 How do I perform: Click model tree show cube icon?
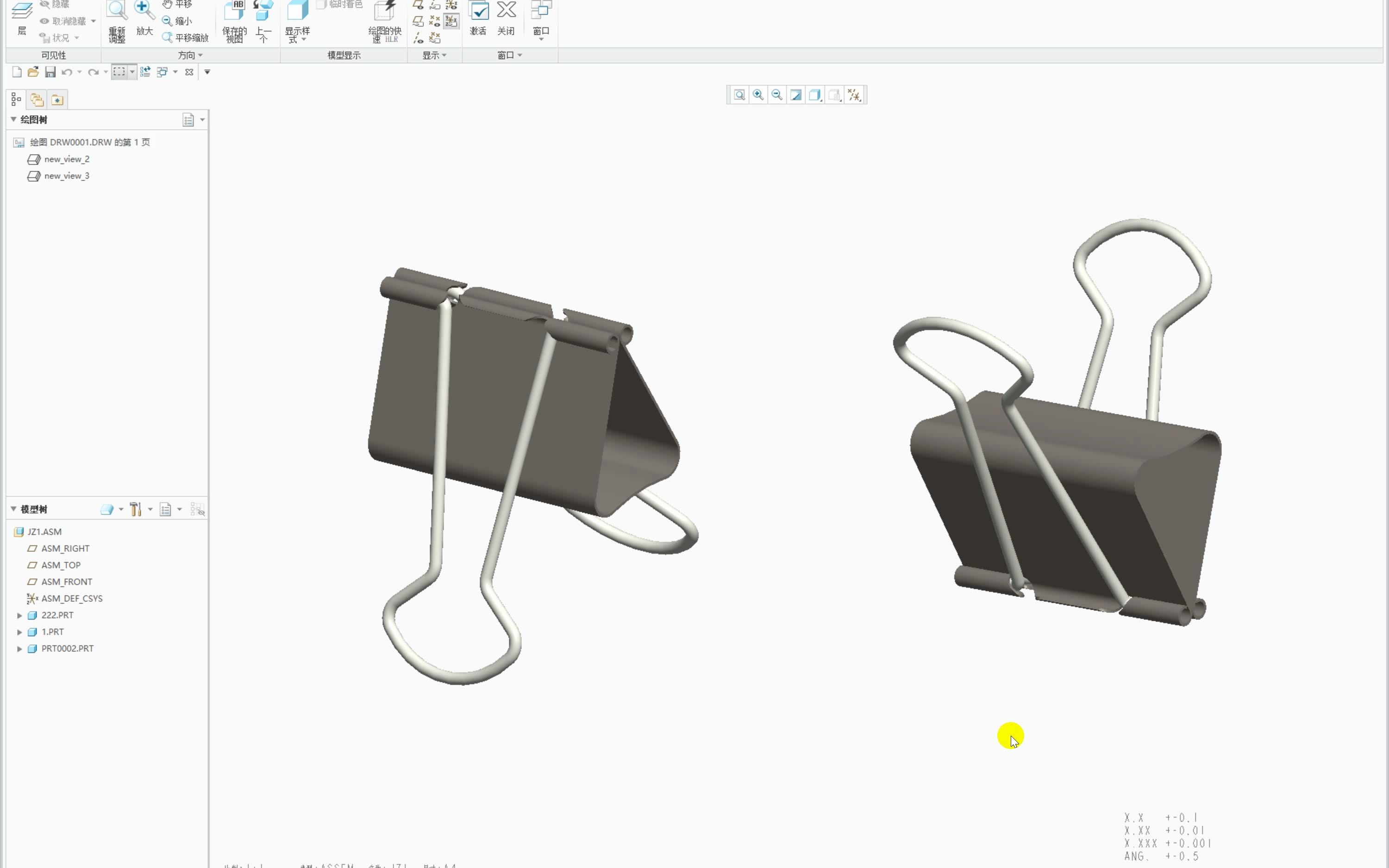pos(107,509)
